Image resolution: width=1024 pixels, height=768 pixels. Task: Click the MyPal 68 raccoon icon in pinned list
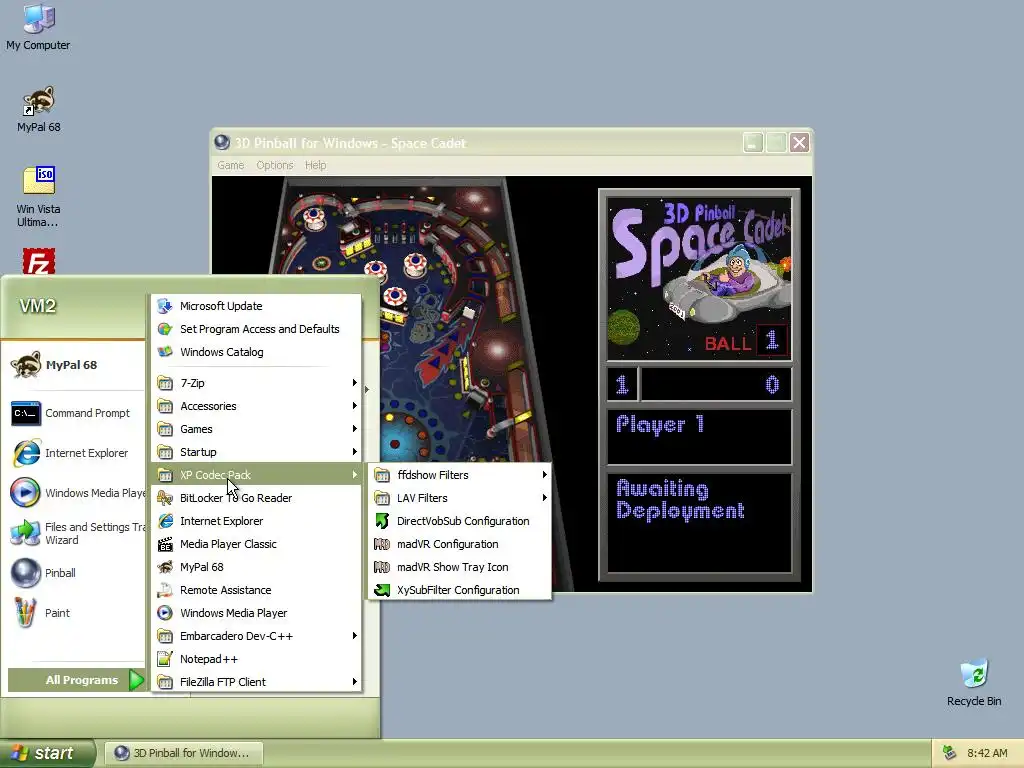[25, 365]
